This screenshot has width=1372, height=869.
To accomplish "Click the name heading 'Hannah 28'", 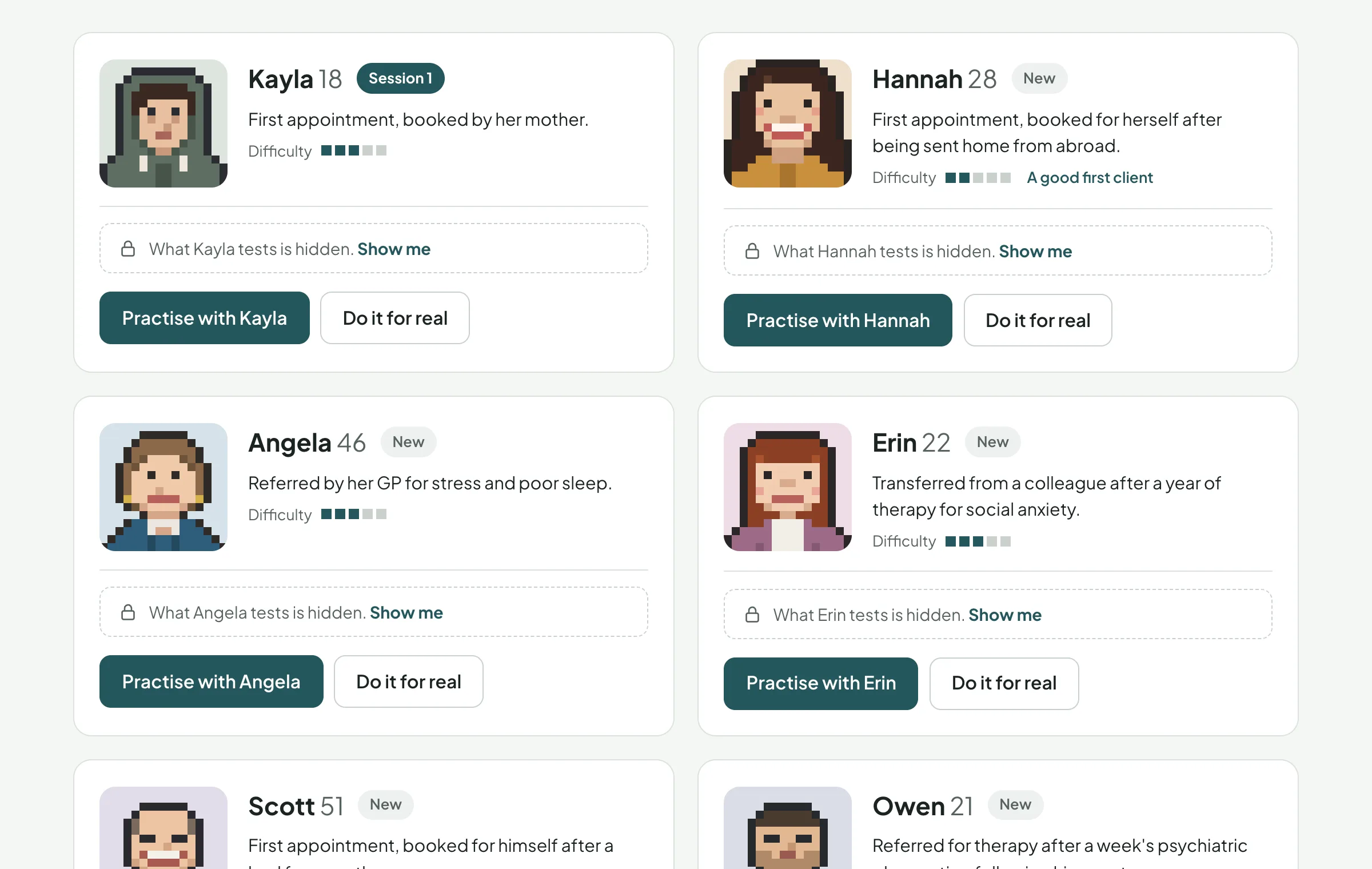I will 935,79.
